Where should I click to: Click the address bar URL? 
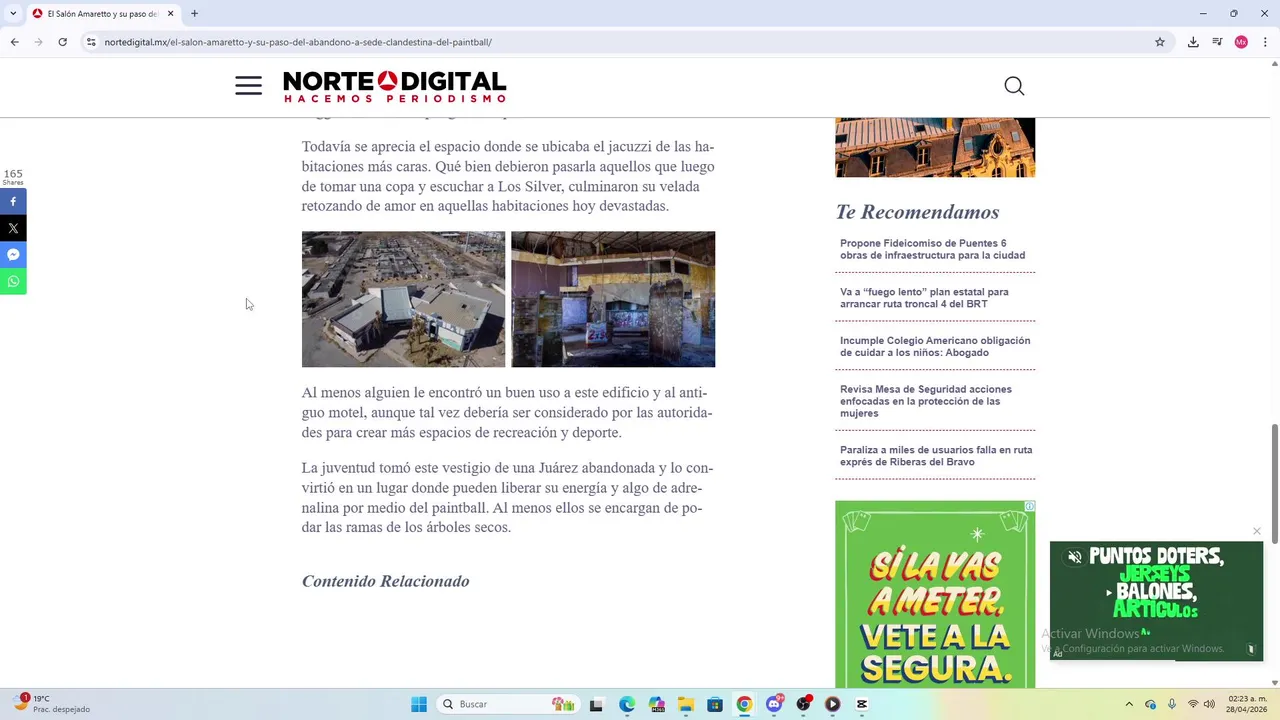pos(298,42)
